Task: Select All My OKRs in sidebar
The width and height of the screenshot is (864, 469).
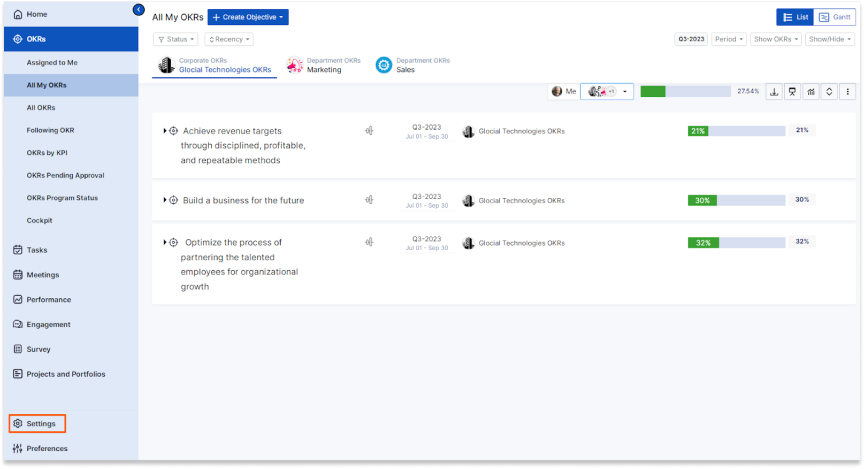Action: tap(71, 85)
